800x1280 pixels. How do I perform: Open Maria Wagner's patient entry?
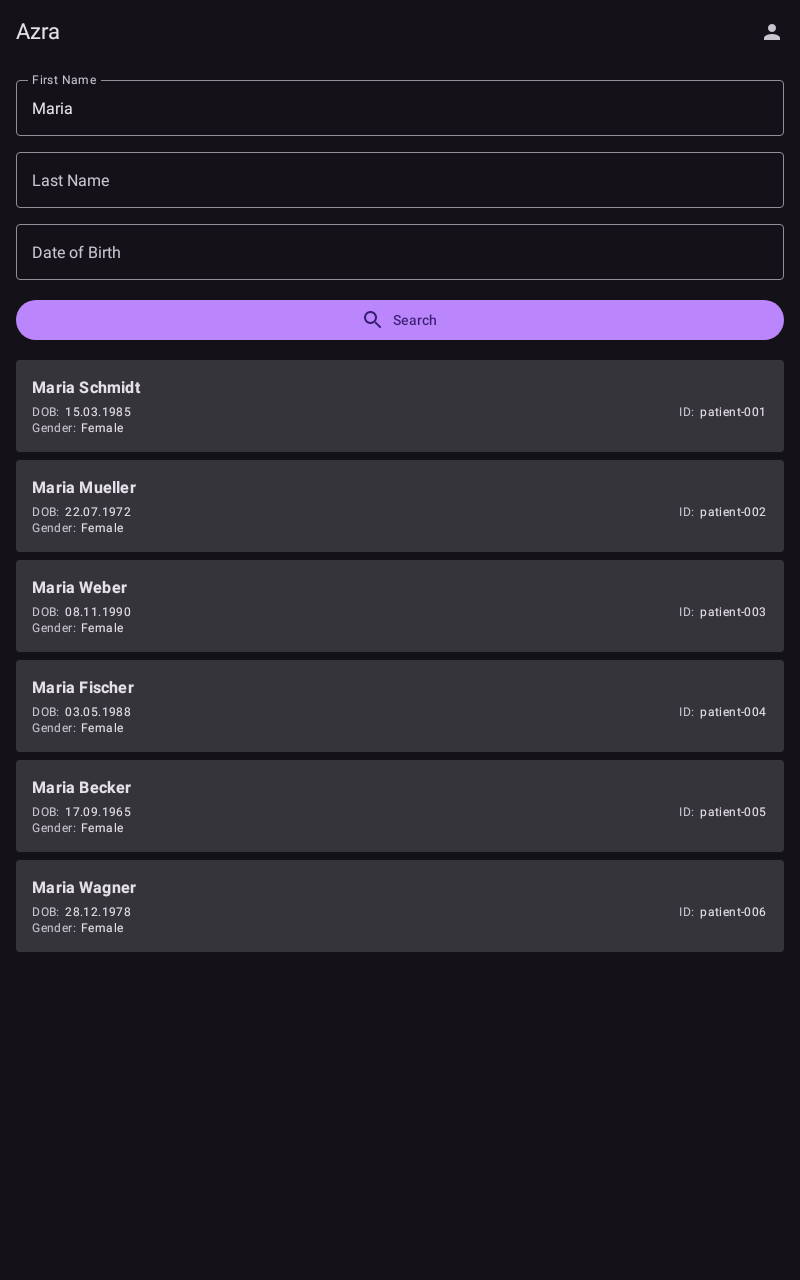coord(400,906)
